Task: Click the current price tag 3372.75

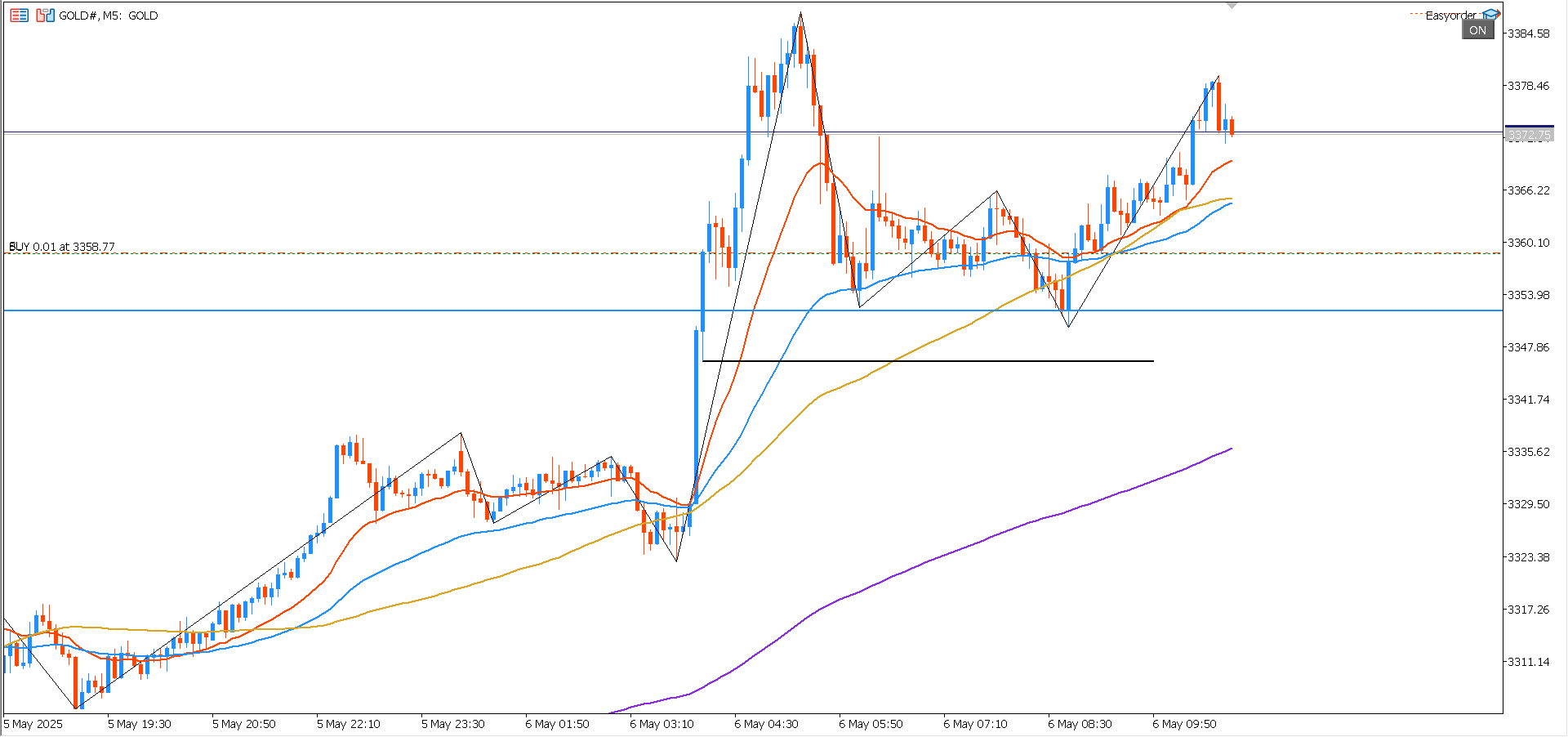Action: pos(1529,135)
